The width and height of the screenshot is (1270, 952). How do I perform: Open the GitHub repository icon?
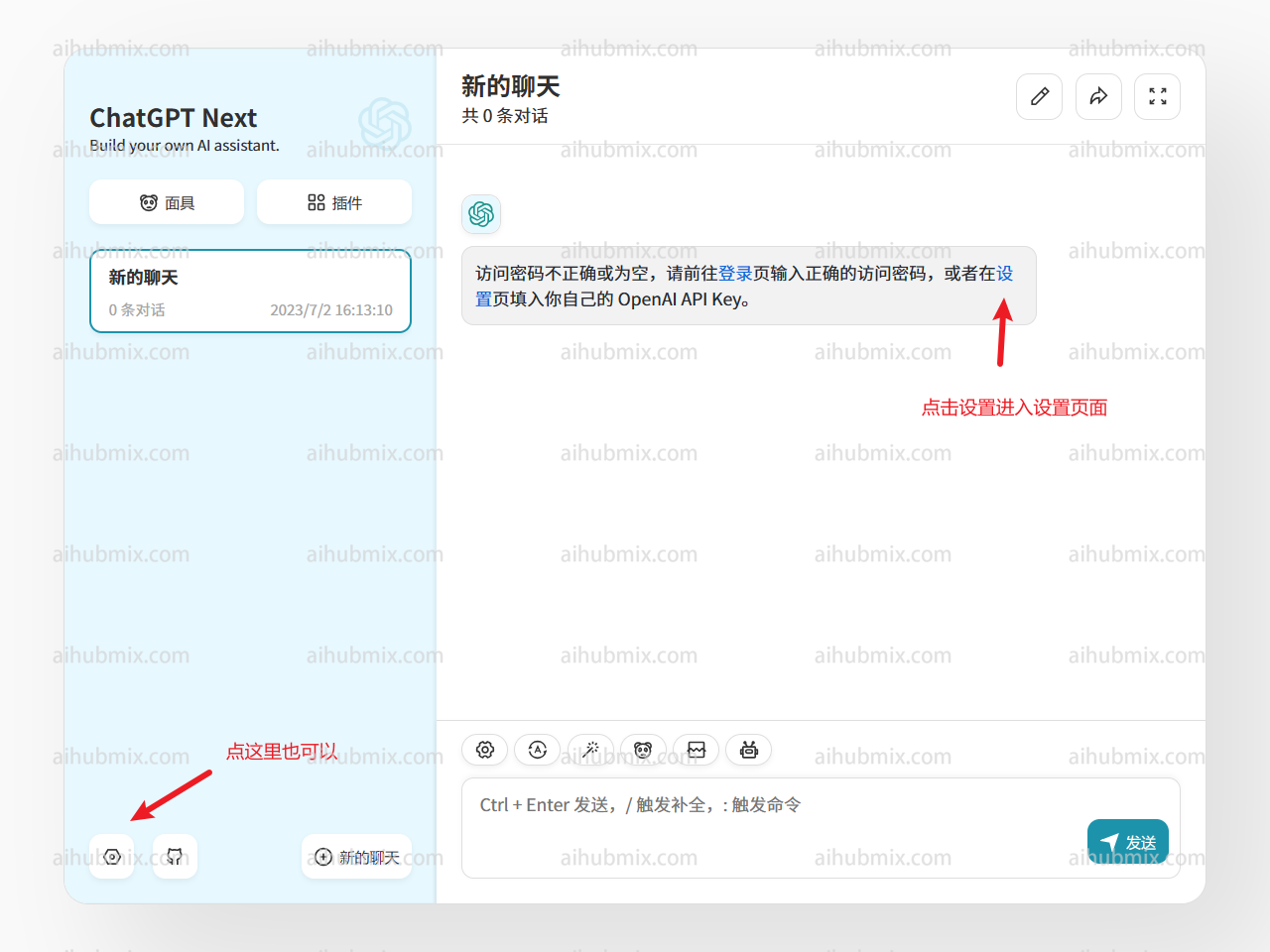[x=175, y=857]
